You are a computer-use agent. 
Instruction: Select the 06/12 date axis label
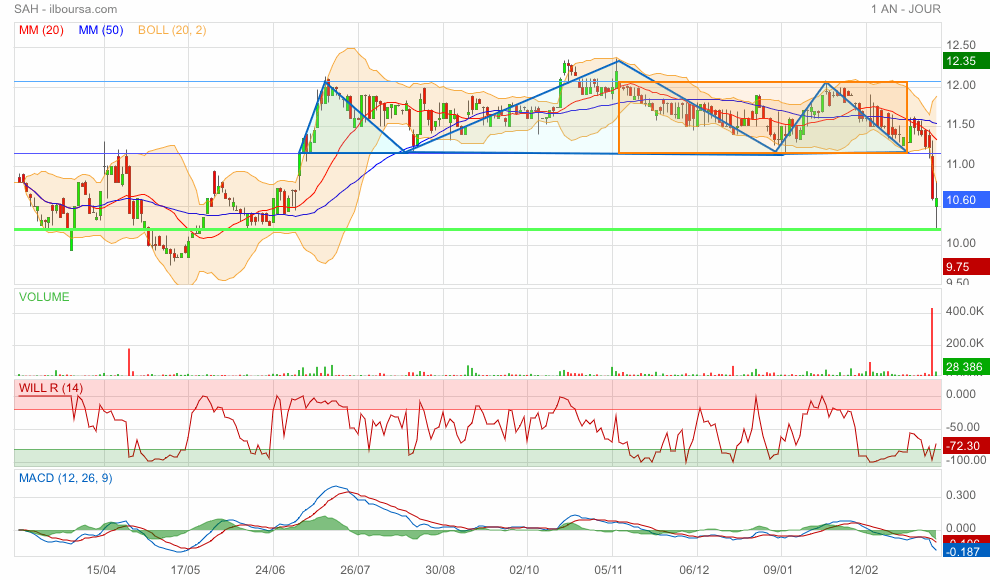coord(694,570)
